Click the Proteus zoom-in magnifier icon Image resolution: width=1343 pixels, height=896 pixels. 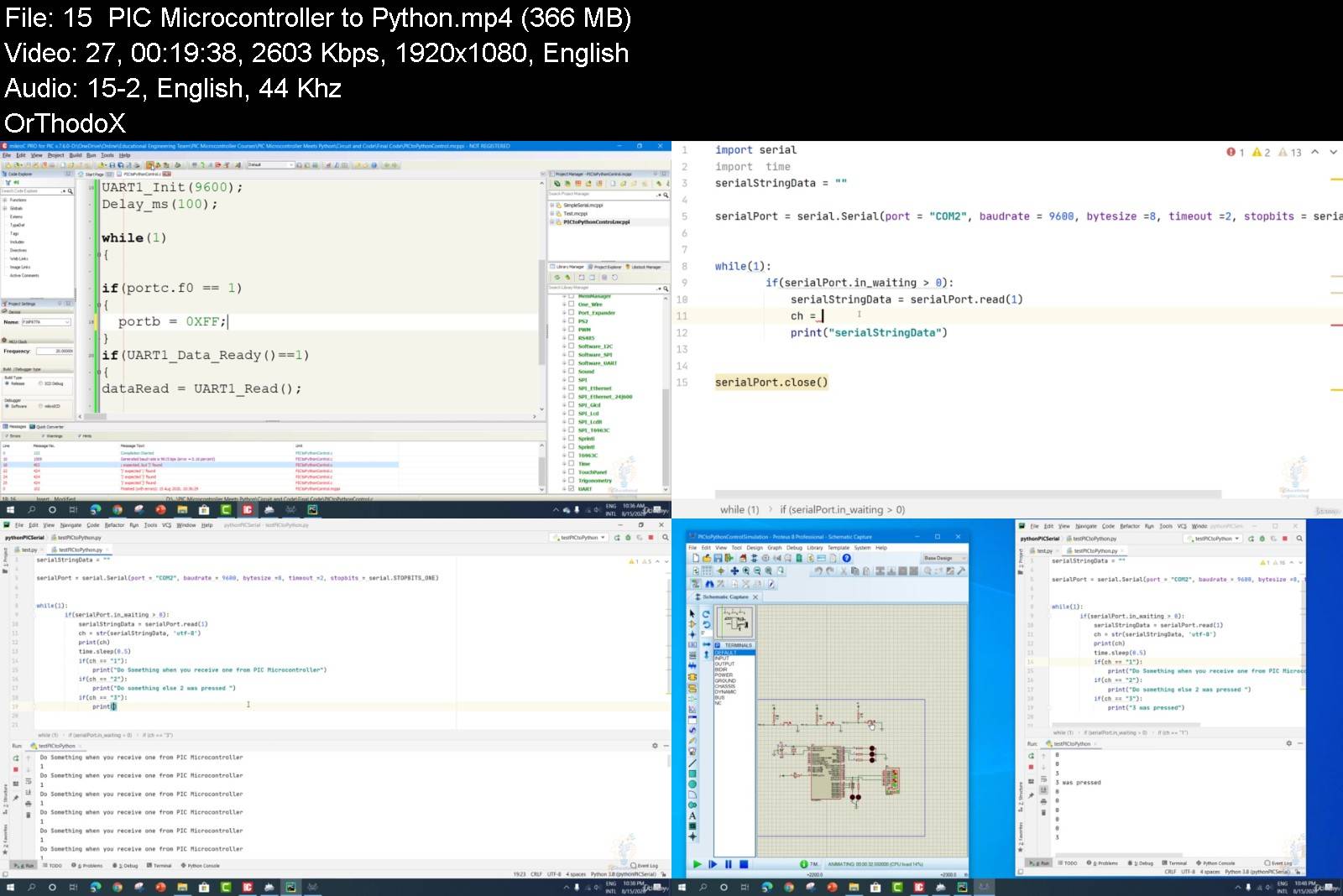pos(746,571)
